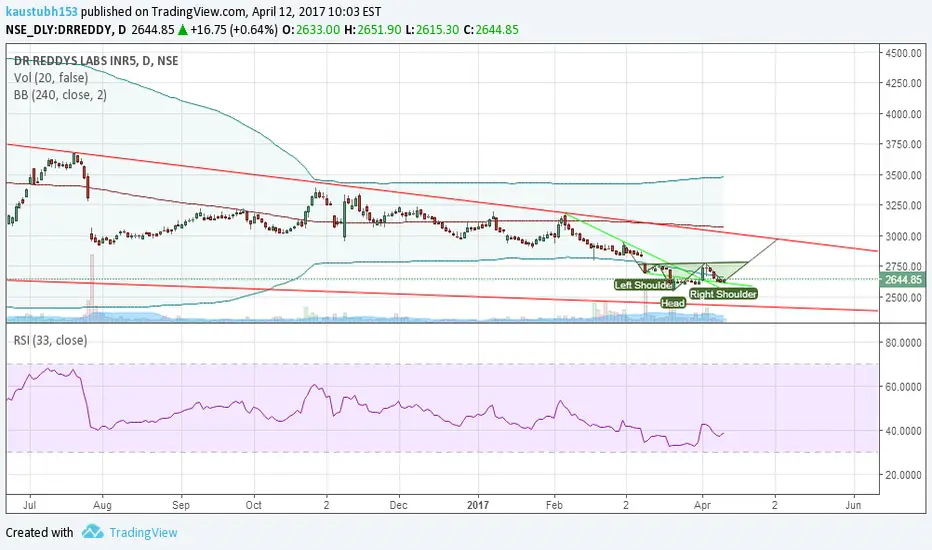Screen dimensions: 932x550
Task: Click the April 12, 2017 10:03 EST timestamp
Action: click(x=316, y=11)
